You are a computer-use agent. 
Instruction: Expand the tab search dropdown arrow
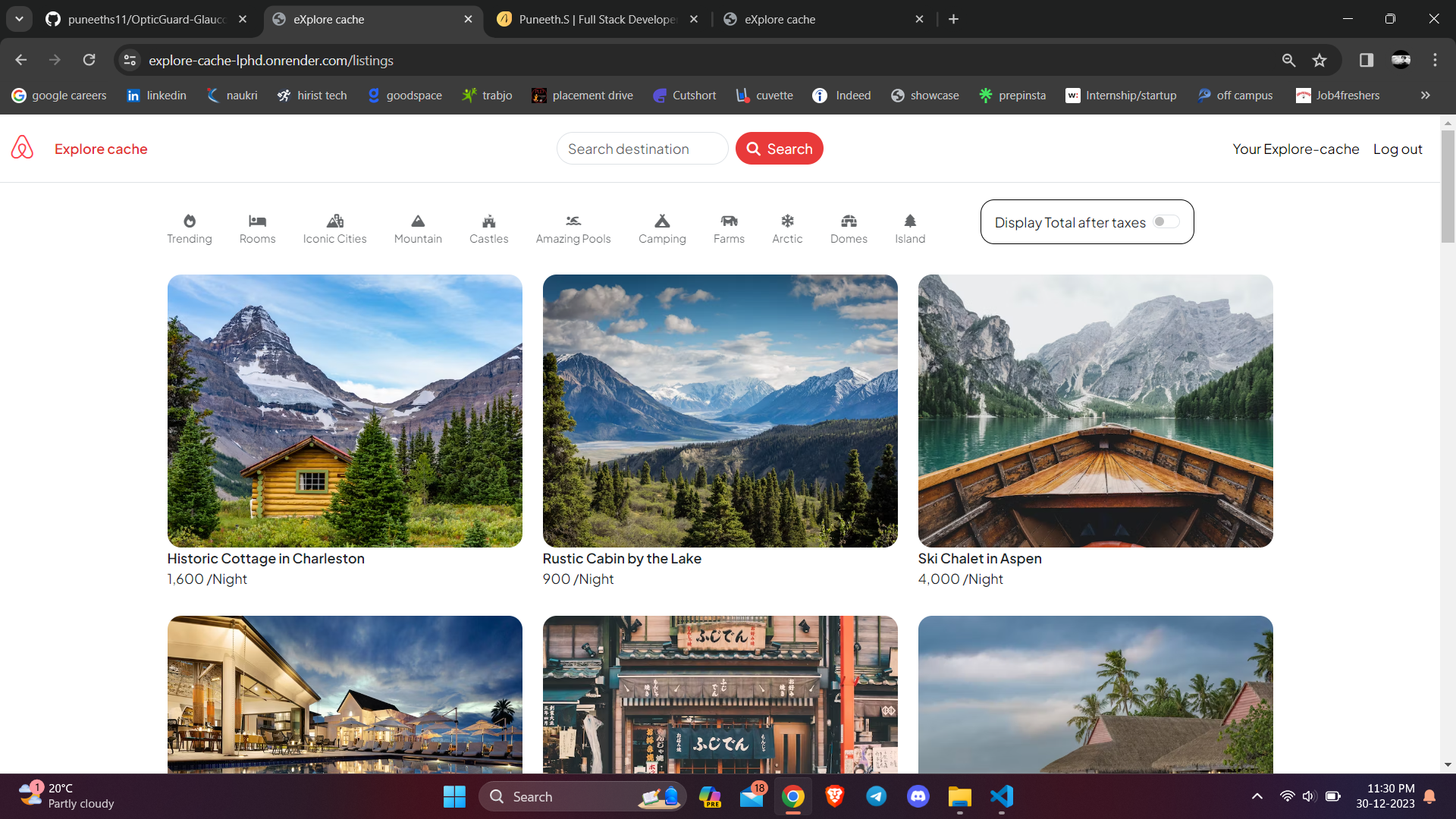click(19, 19)
